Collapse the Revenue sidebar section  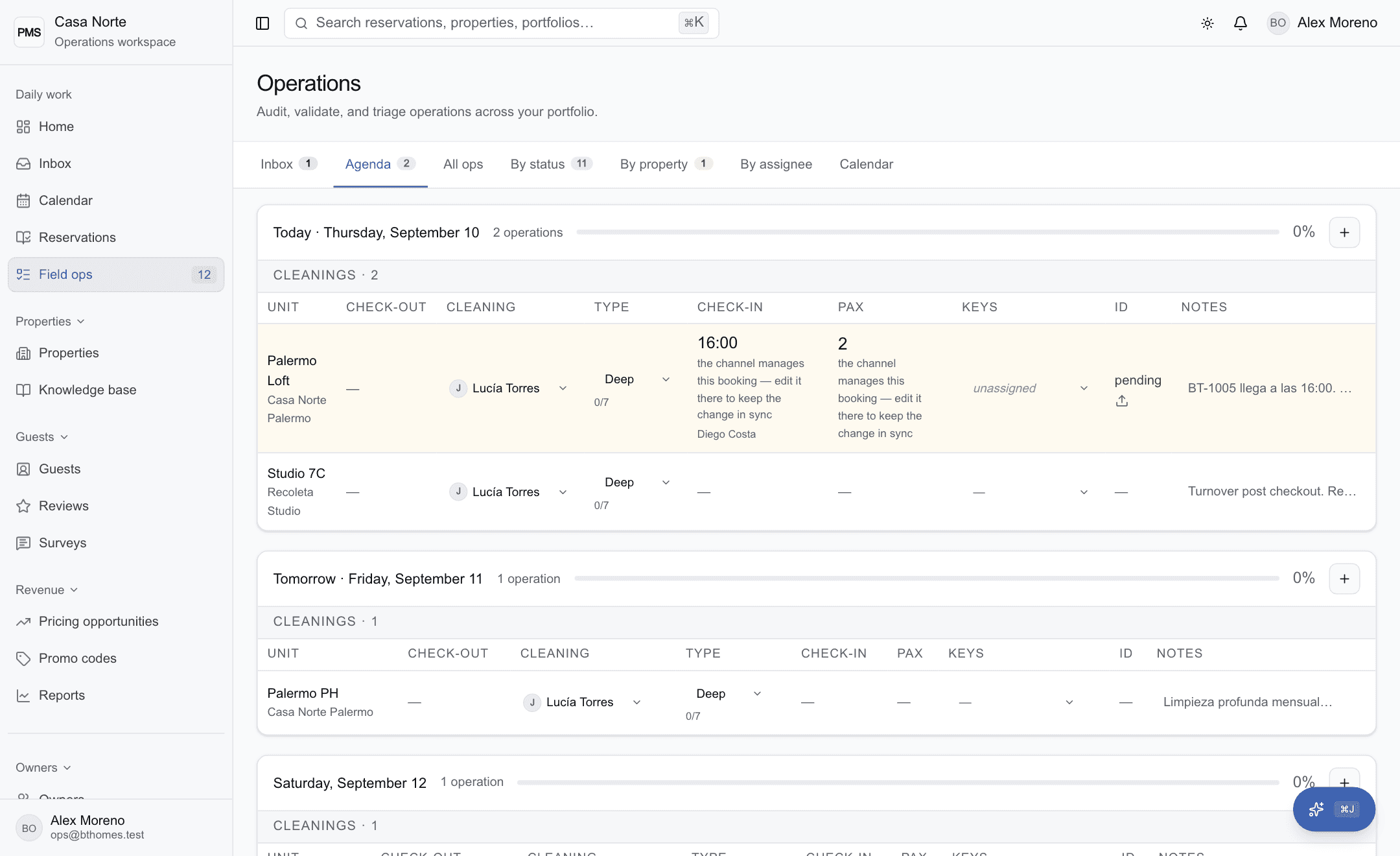point(47,590)
